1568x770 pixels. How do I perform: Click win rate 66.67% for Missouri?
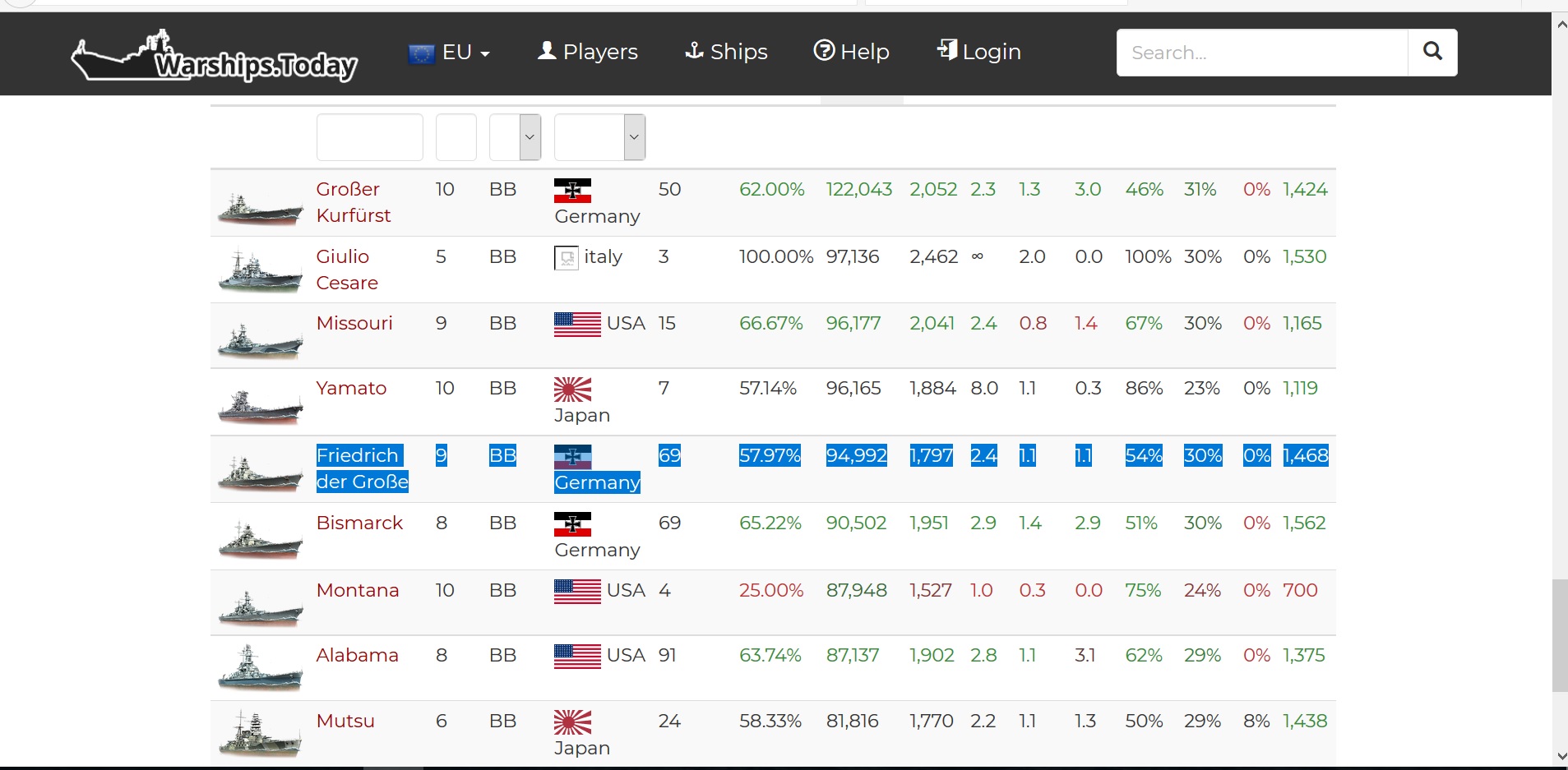pyautogui.click(x=770, y=323)
